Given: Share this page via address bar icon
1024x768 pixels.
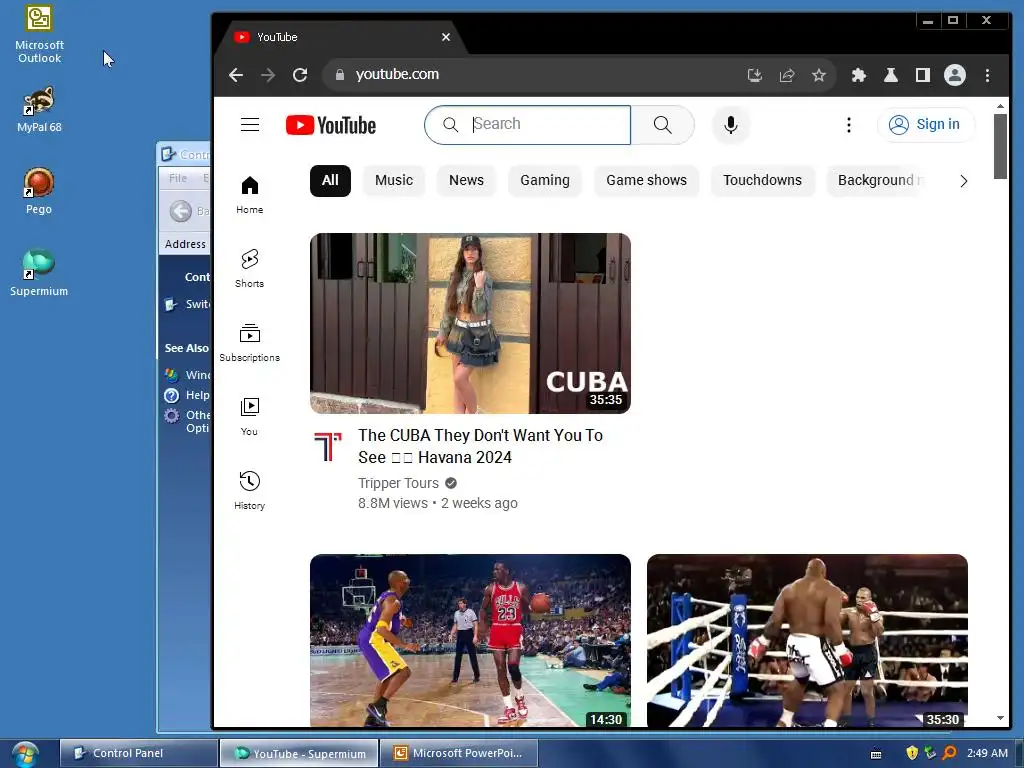Looking at the screenshot, I should pyautogui.click(x=787, y=75).
